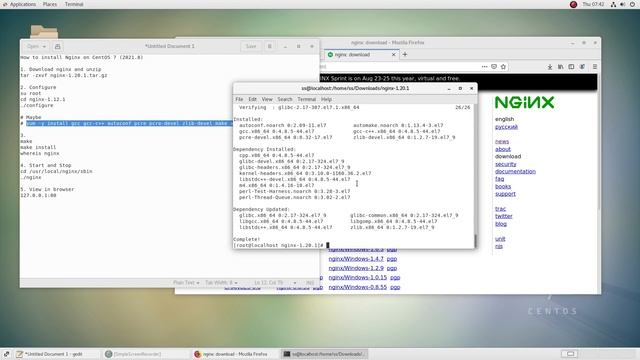Open the Terminal app menu in top panel
Viewport: 640px width, 360px height.
coord(74,4)
